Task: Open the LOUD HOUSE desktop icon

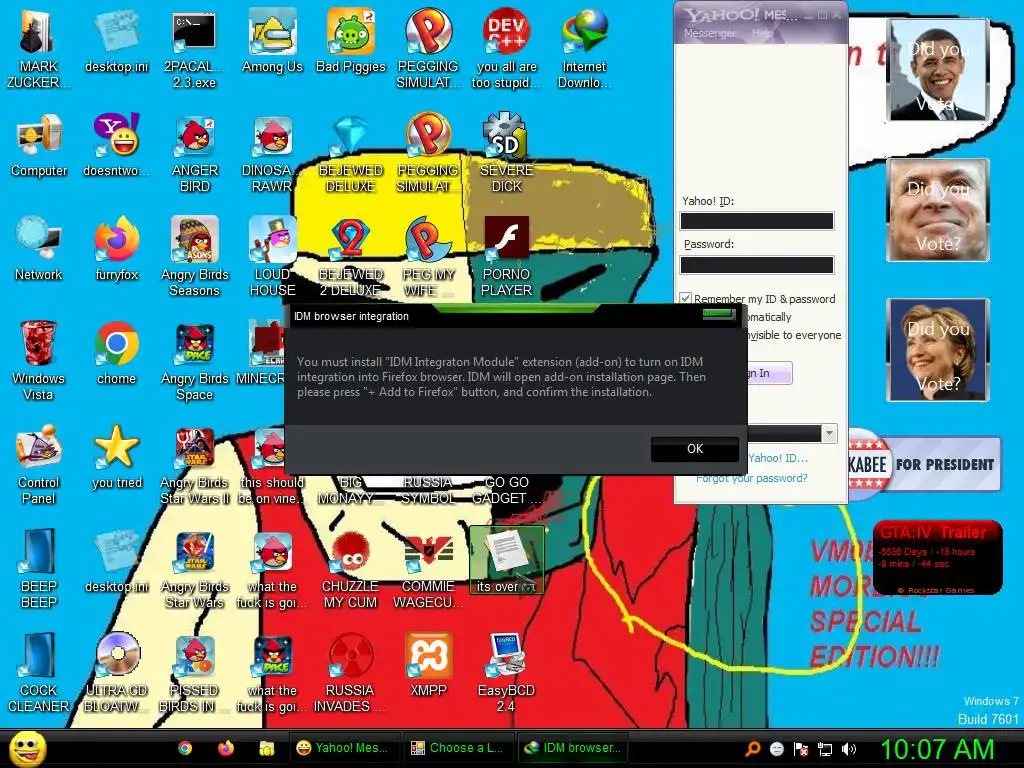Action: (x=272, y=257)
